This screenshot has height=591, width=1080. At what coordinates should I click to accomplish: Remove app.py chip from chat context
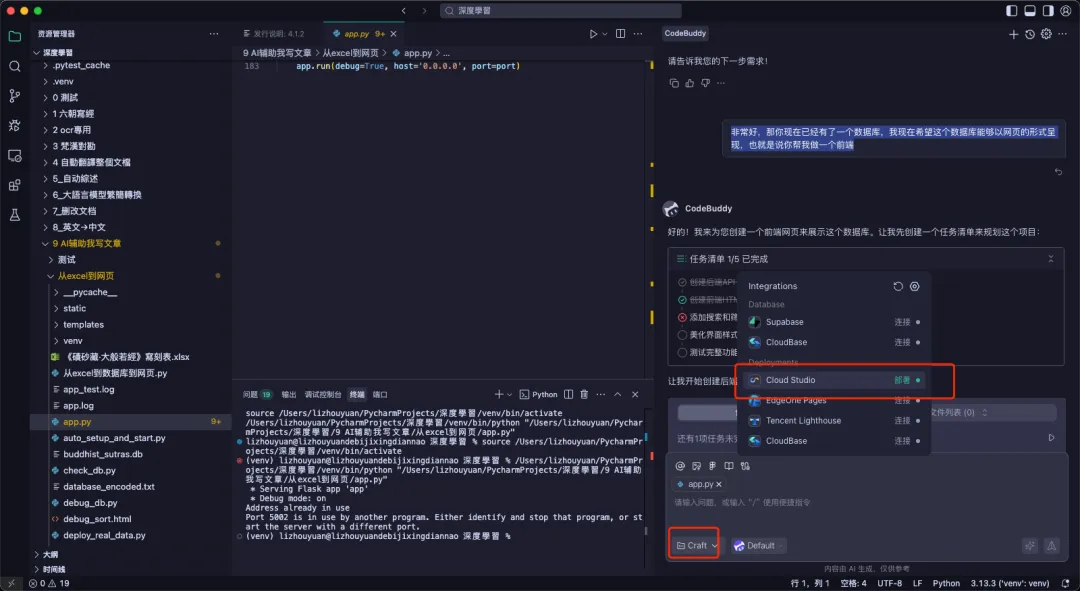(x=719, y=485)
